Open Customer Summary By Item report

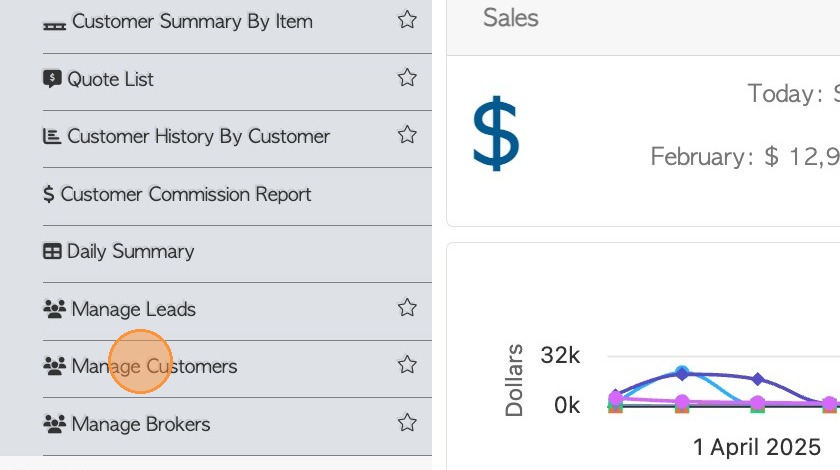tap(192, 21)
